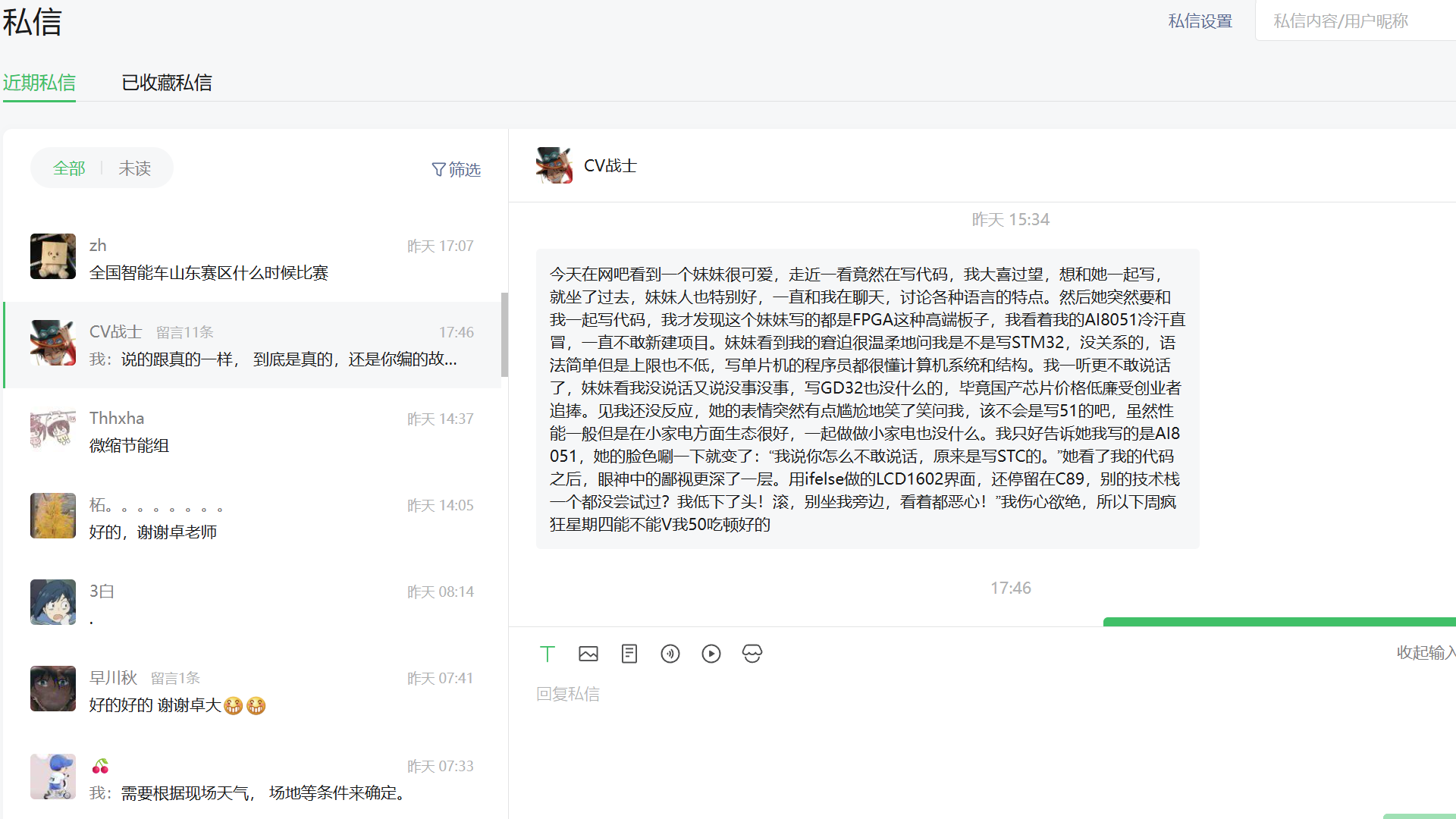Open the emoji sticker picker icon

coord(752,654)
